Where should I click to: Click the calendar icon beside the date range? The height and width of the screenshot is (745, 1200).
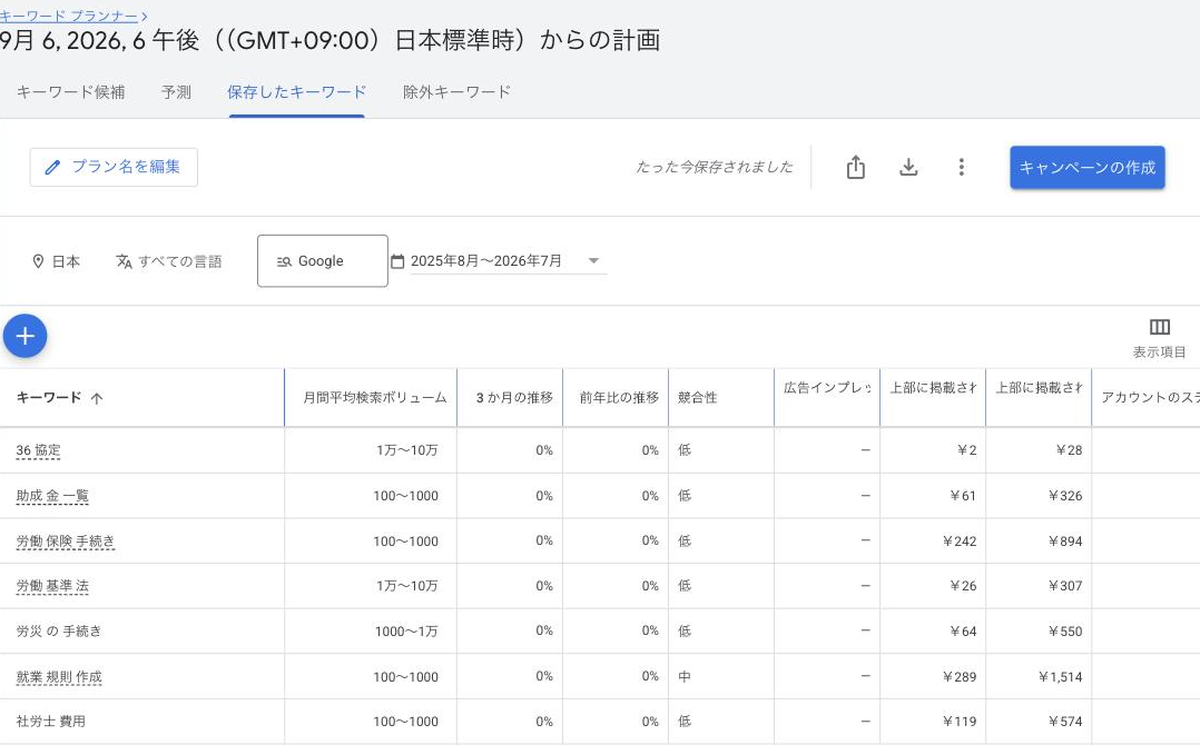(x=397, y=261)
